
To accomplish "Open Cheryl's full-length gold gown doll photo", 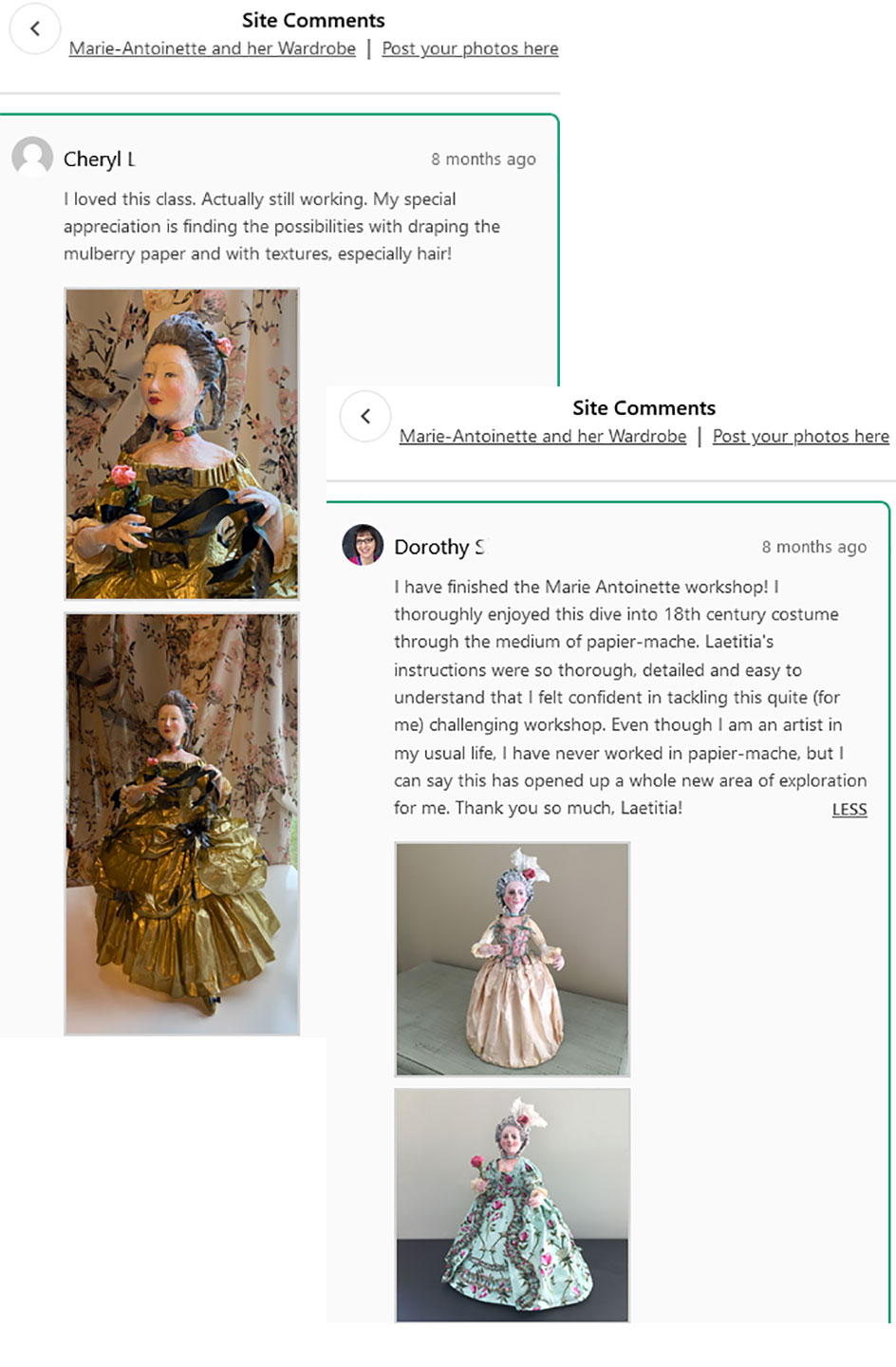I will click(x=181, y=823).
